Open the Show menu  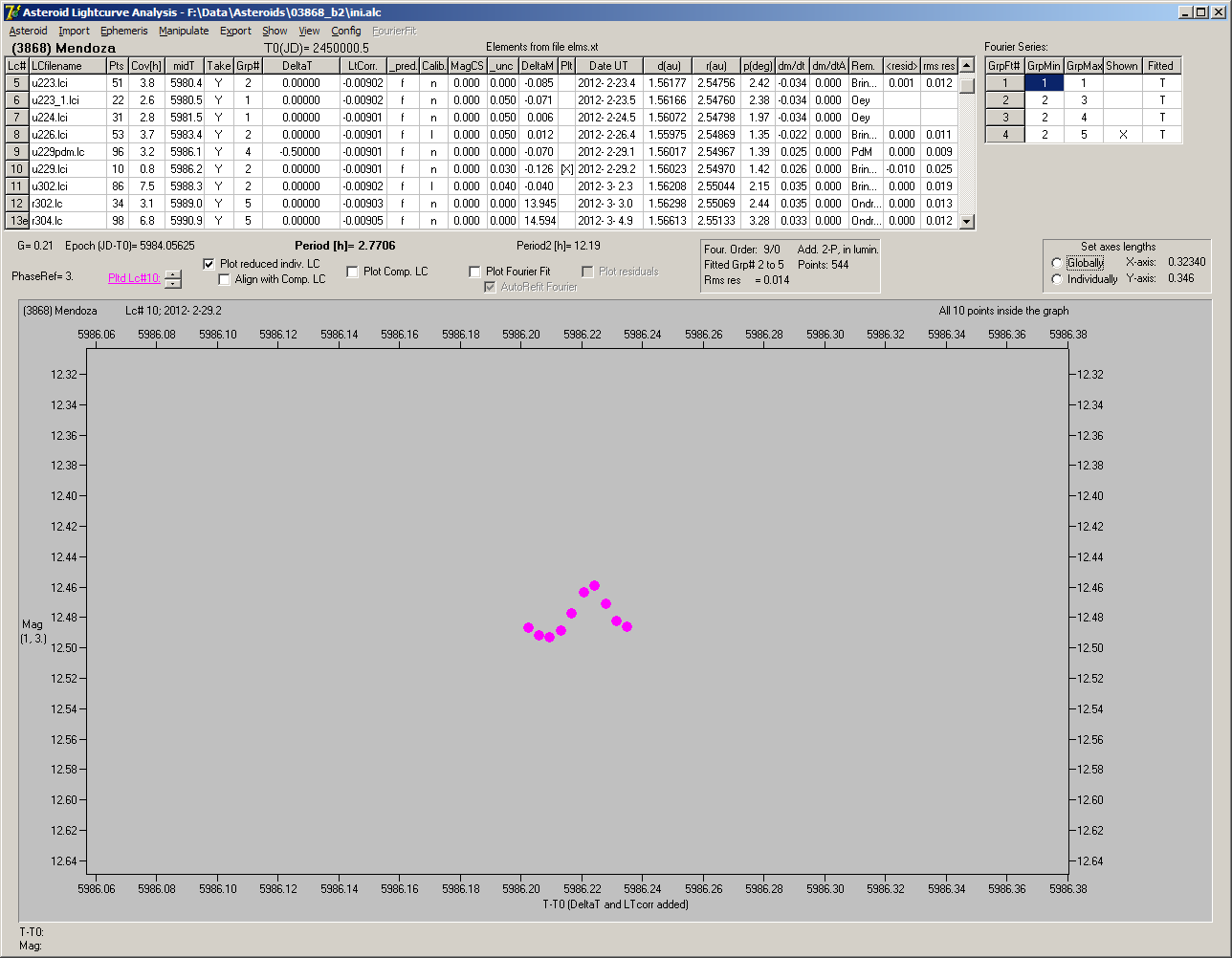pos(275,31)
